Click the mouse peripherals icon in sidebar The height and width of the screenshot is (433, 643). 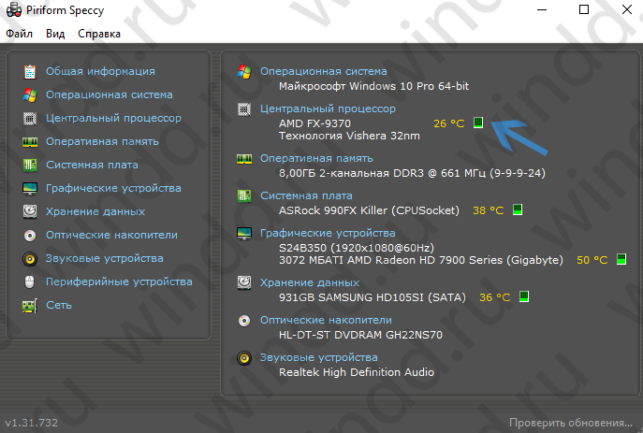tap(30, 282)
